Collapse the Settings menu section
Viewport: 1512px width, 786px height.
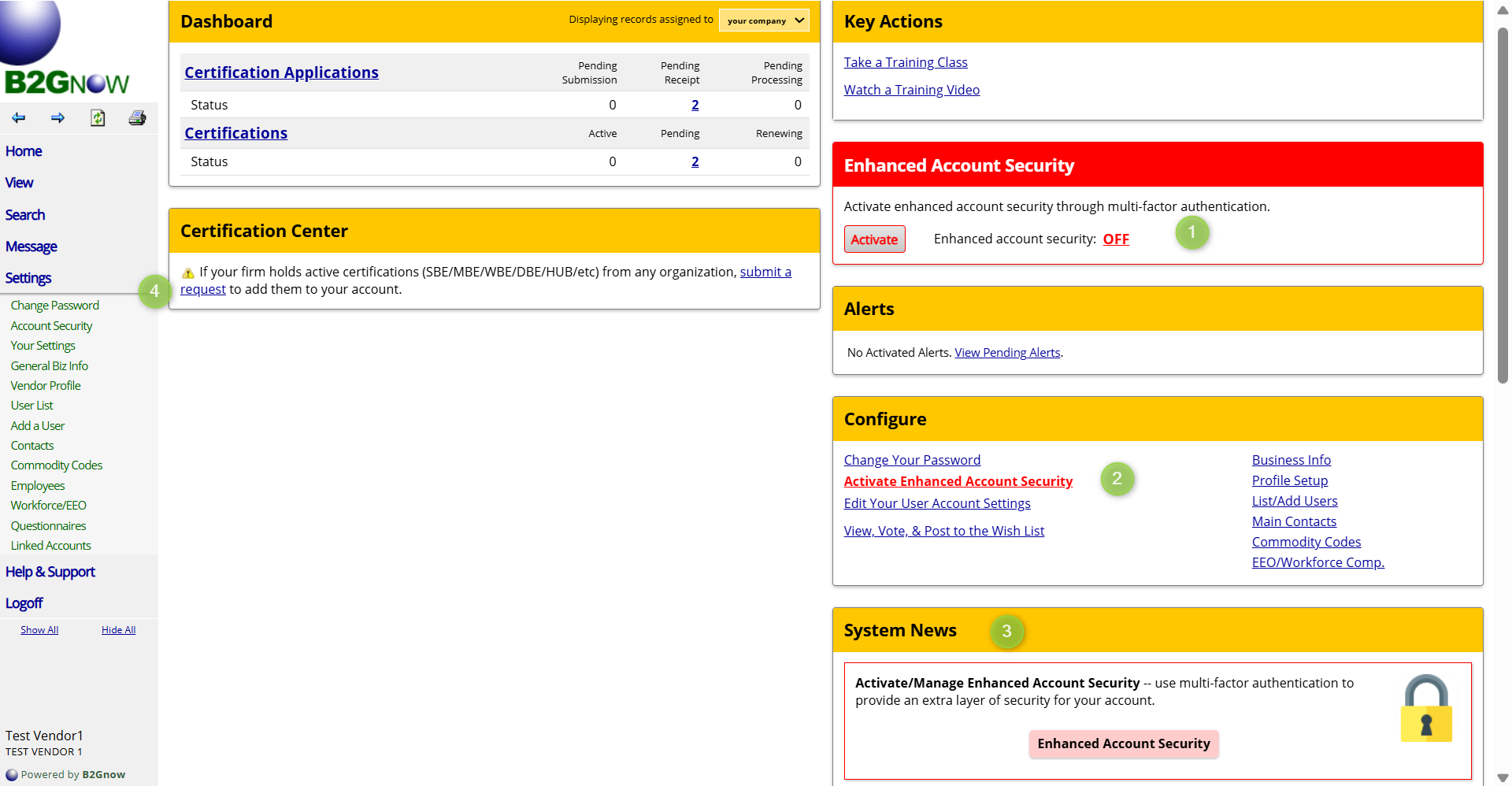coord(28,278)
